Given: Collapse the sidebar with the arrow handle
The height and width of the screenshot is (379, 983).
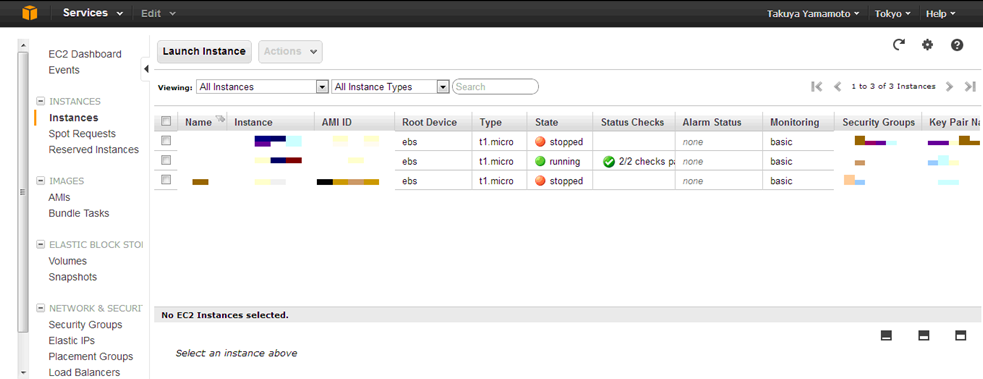Looking at the screenshot, I should (145, 69).
